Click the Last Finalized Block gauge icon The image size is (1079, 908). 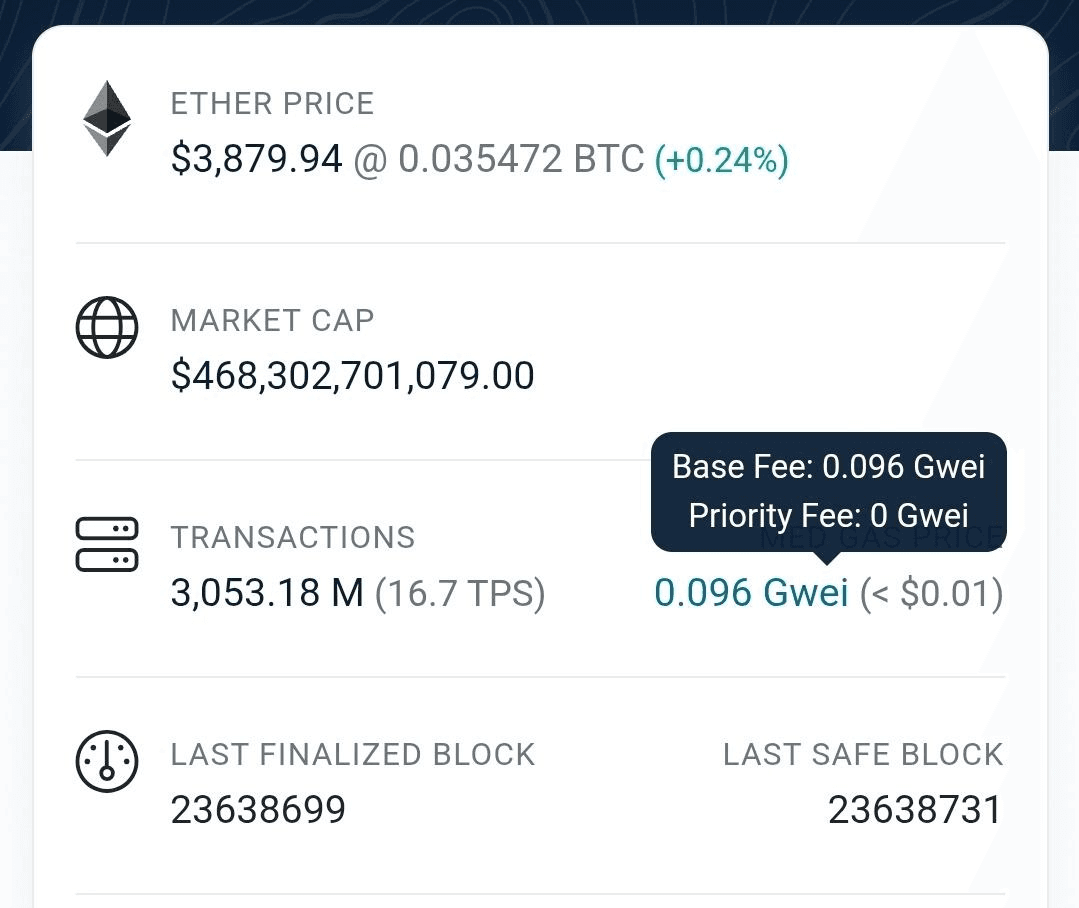coord(106,762)
